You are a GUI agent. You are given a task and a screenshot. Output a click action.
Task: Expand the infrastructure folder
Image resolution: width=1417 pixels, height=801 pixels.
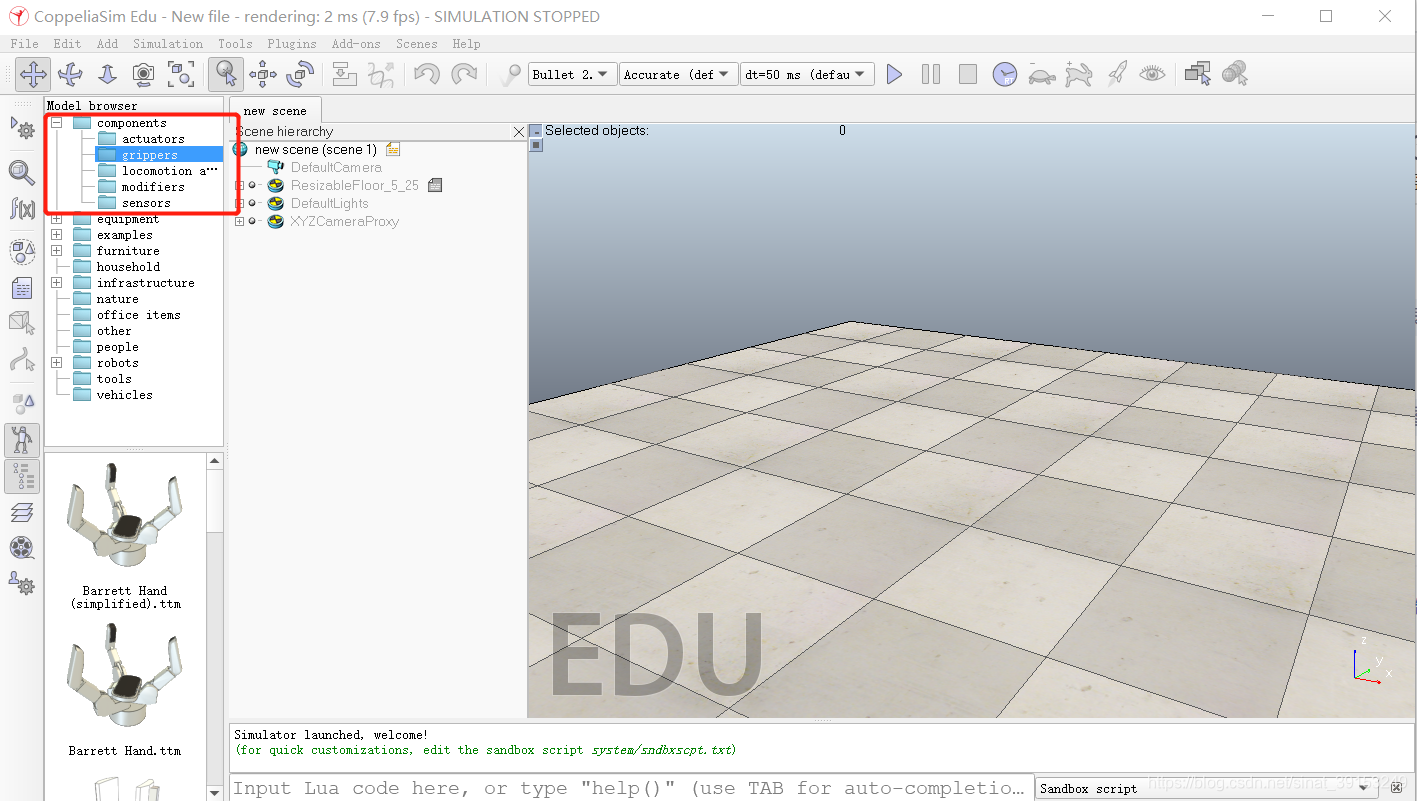(x=57, y=283)
